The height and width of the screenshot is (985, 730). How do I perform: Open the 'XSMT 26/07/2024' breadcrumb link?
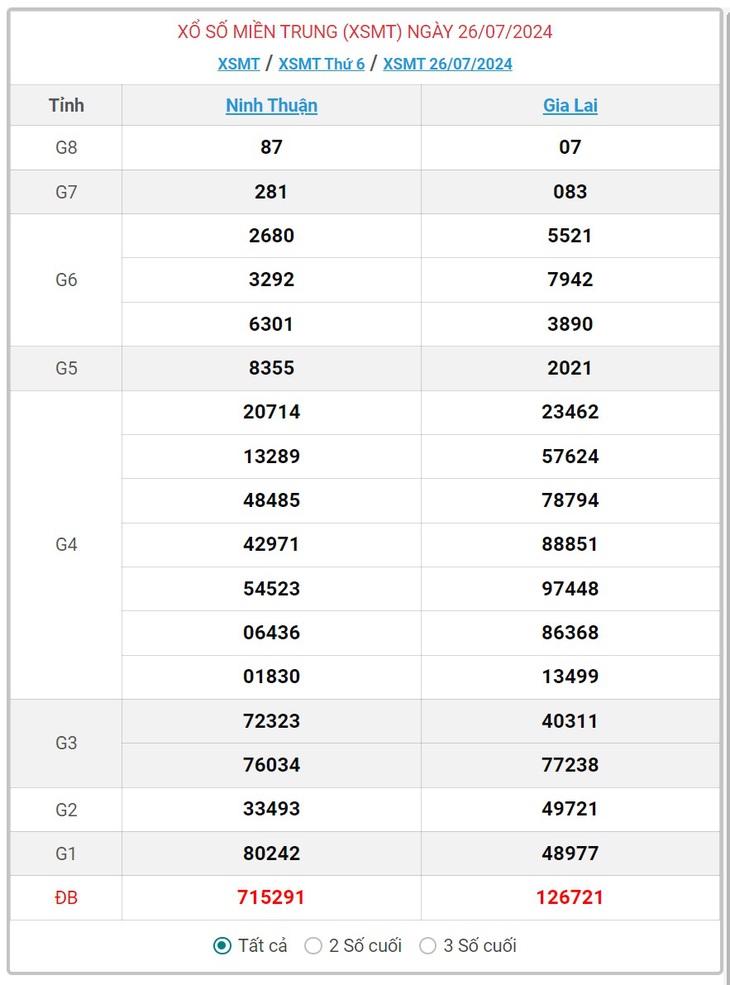[448, 64]
